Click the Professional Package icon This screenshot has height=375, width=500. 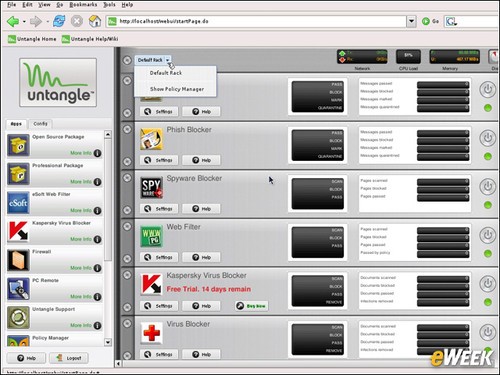click(x=18, y=174)
